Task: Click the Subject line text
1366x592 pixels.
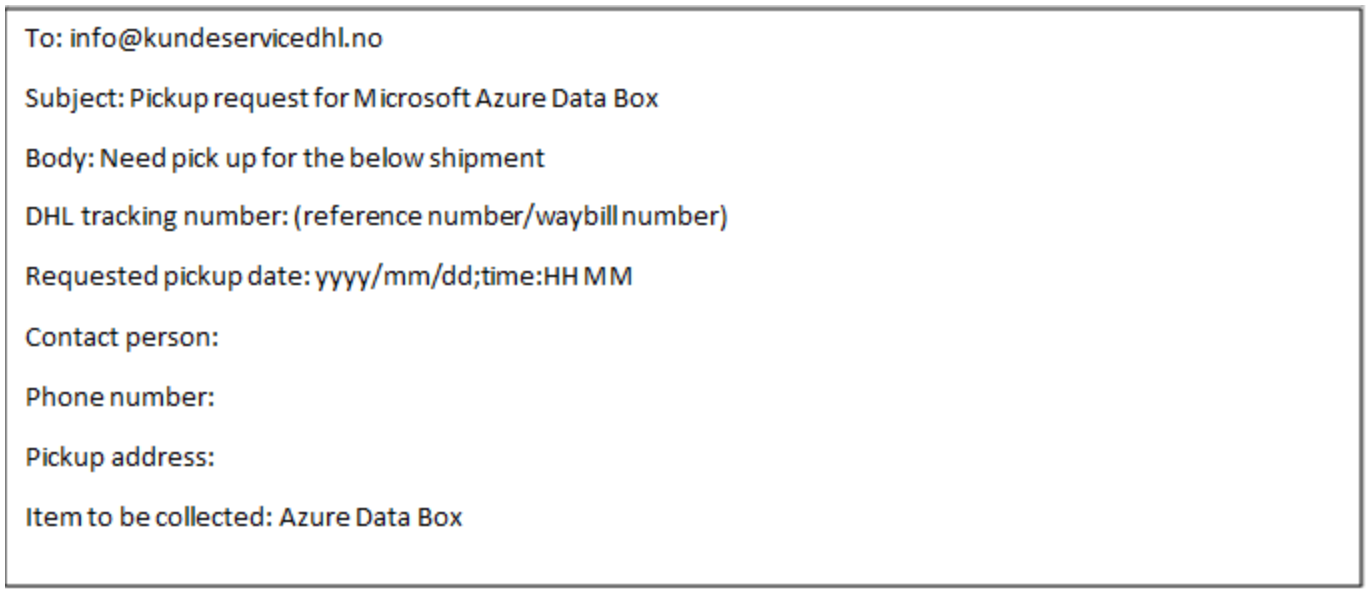Action: pos(342,99)
